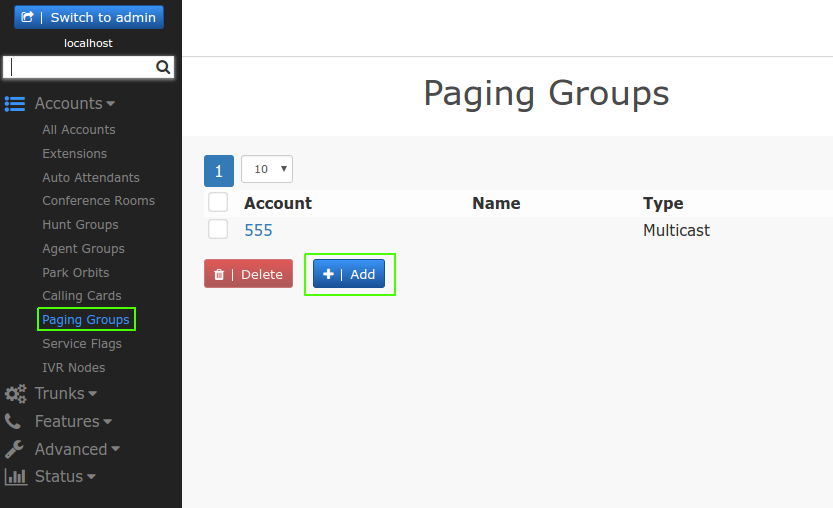Click the Features phone icon
The image size is (833, 508).
(14, 422)
